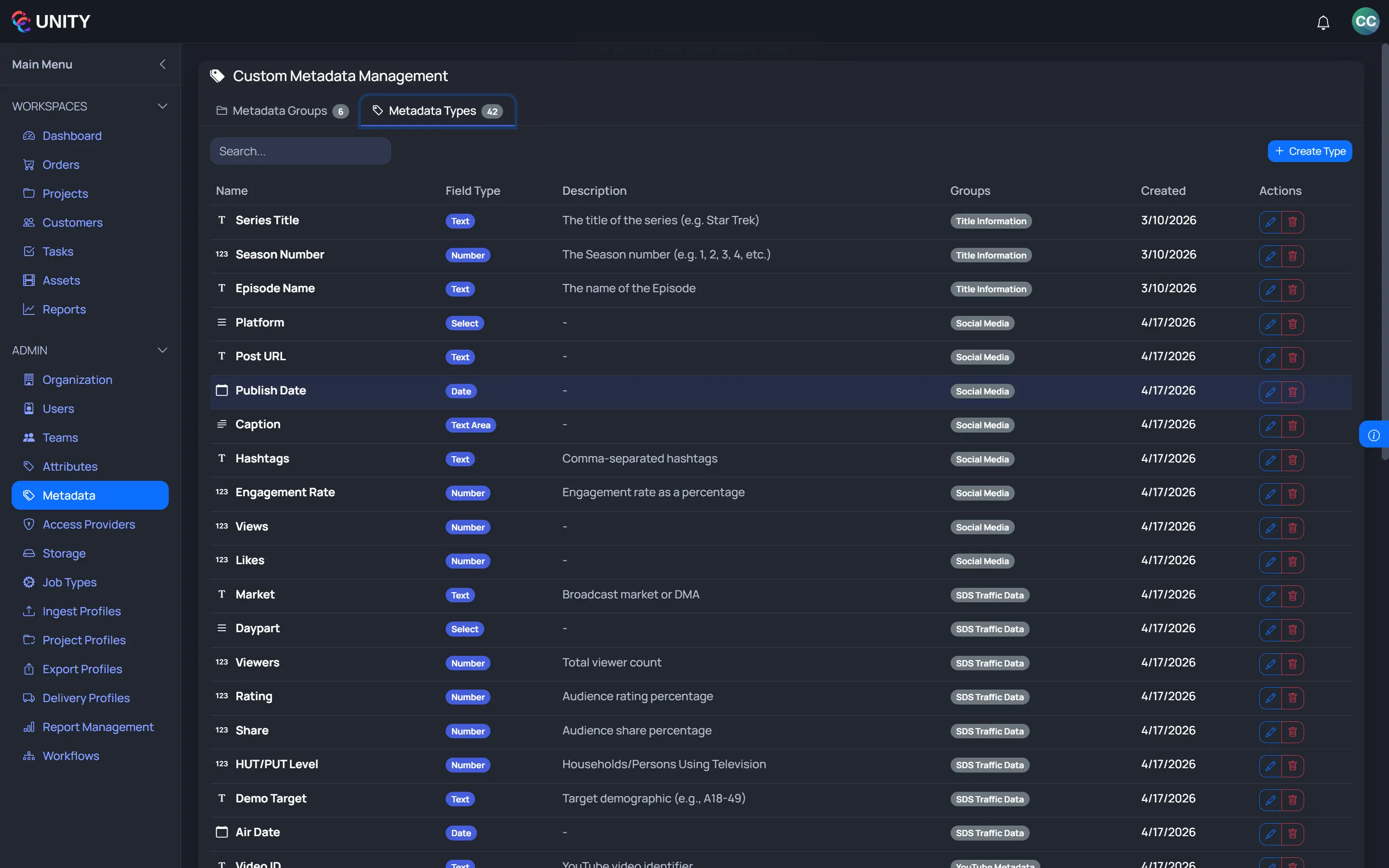The width and height of the screenshot is (1389, 868).
Task: Select Workflows in the sidebar
Action: (x=71, y=756)
